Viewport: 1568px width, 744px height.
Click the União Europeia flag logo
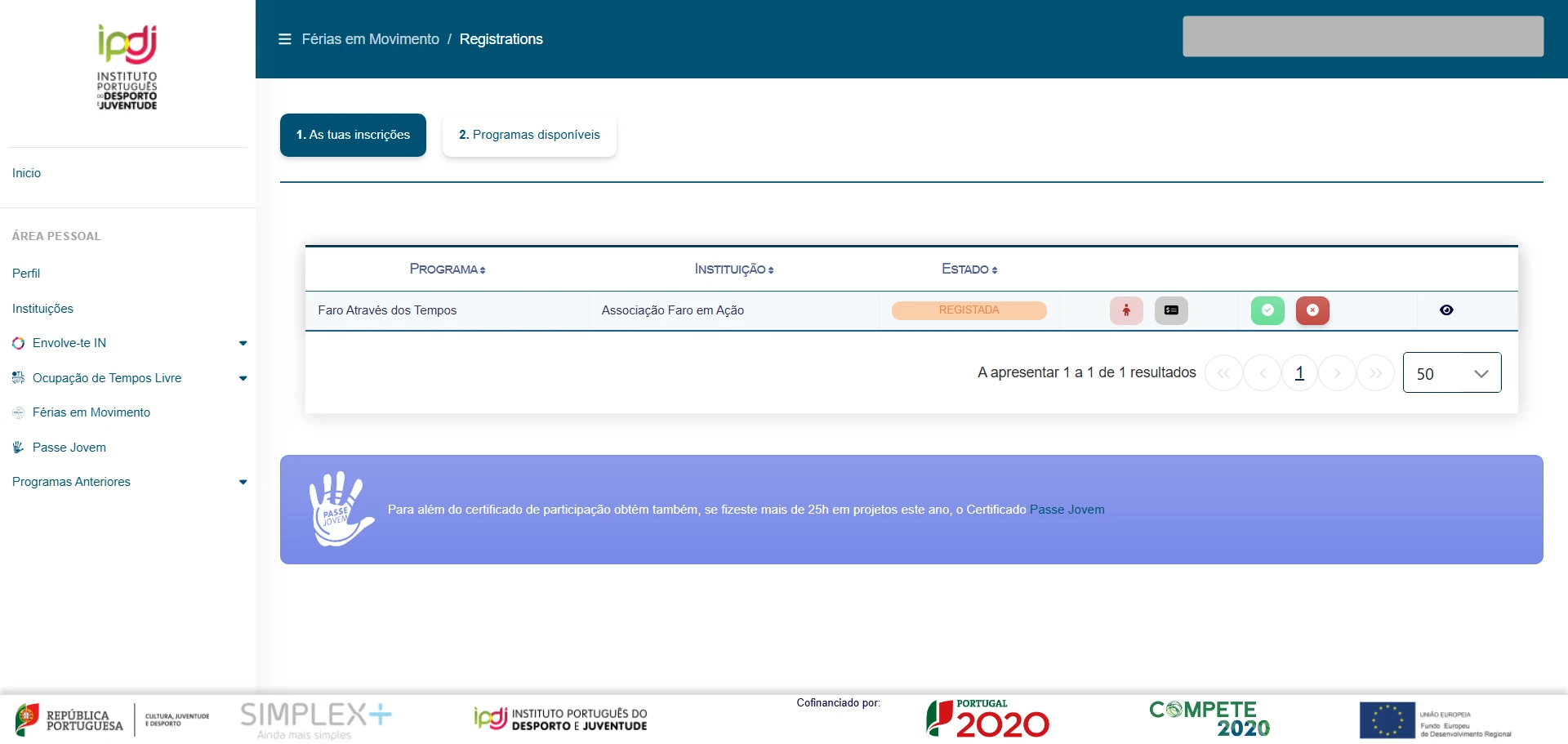point(1436,720)
